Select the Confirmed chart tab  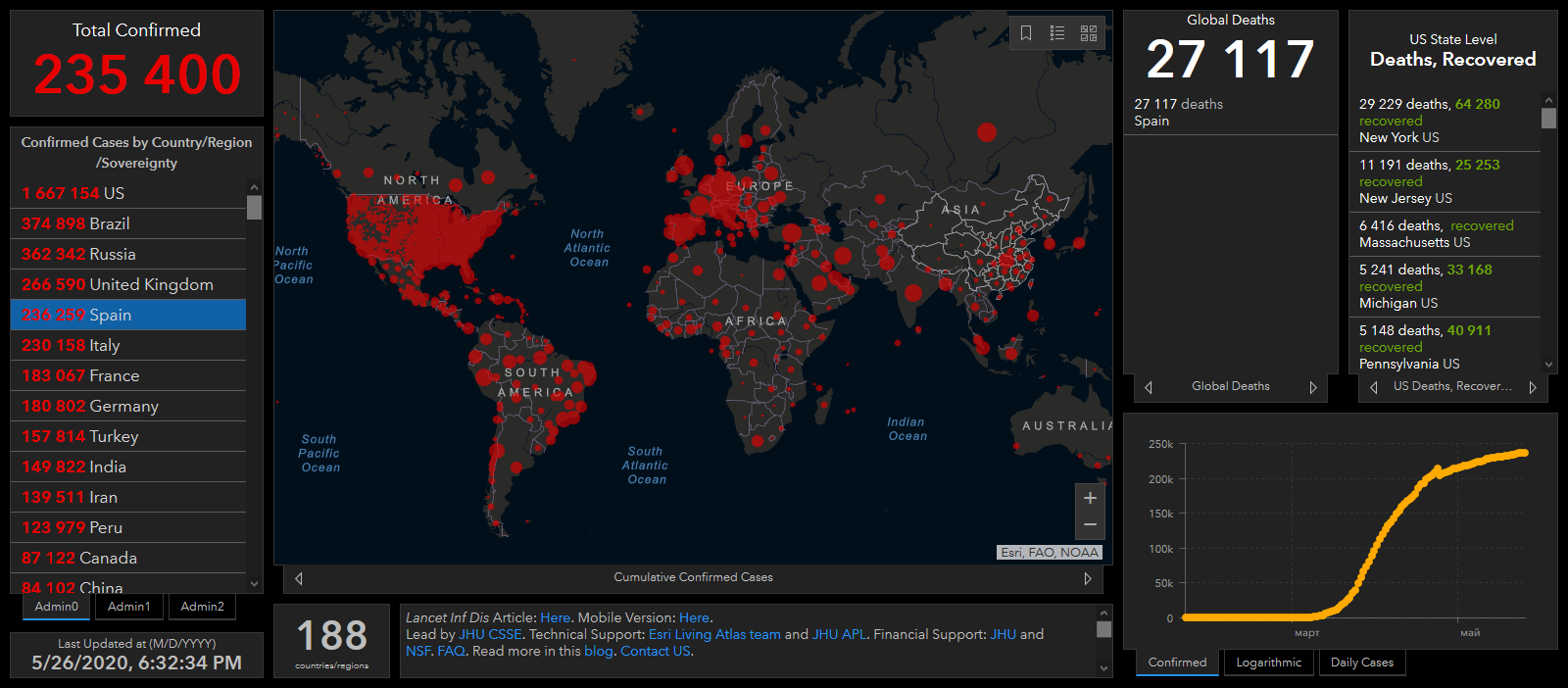point(1178,663)
